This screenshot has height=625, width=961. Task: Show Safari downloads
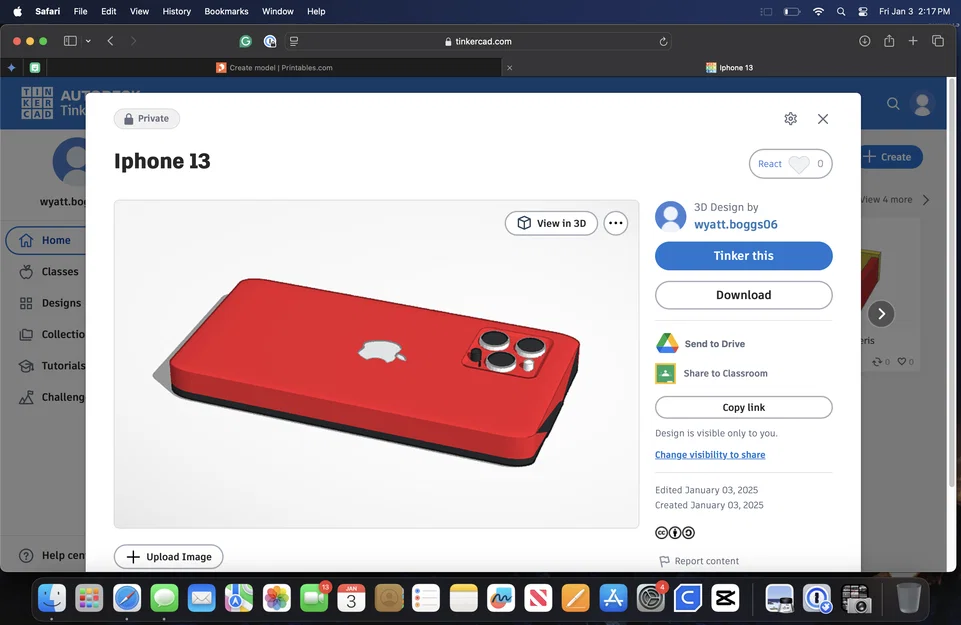point(865,41)
